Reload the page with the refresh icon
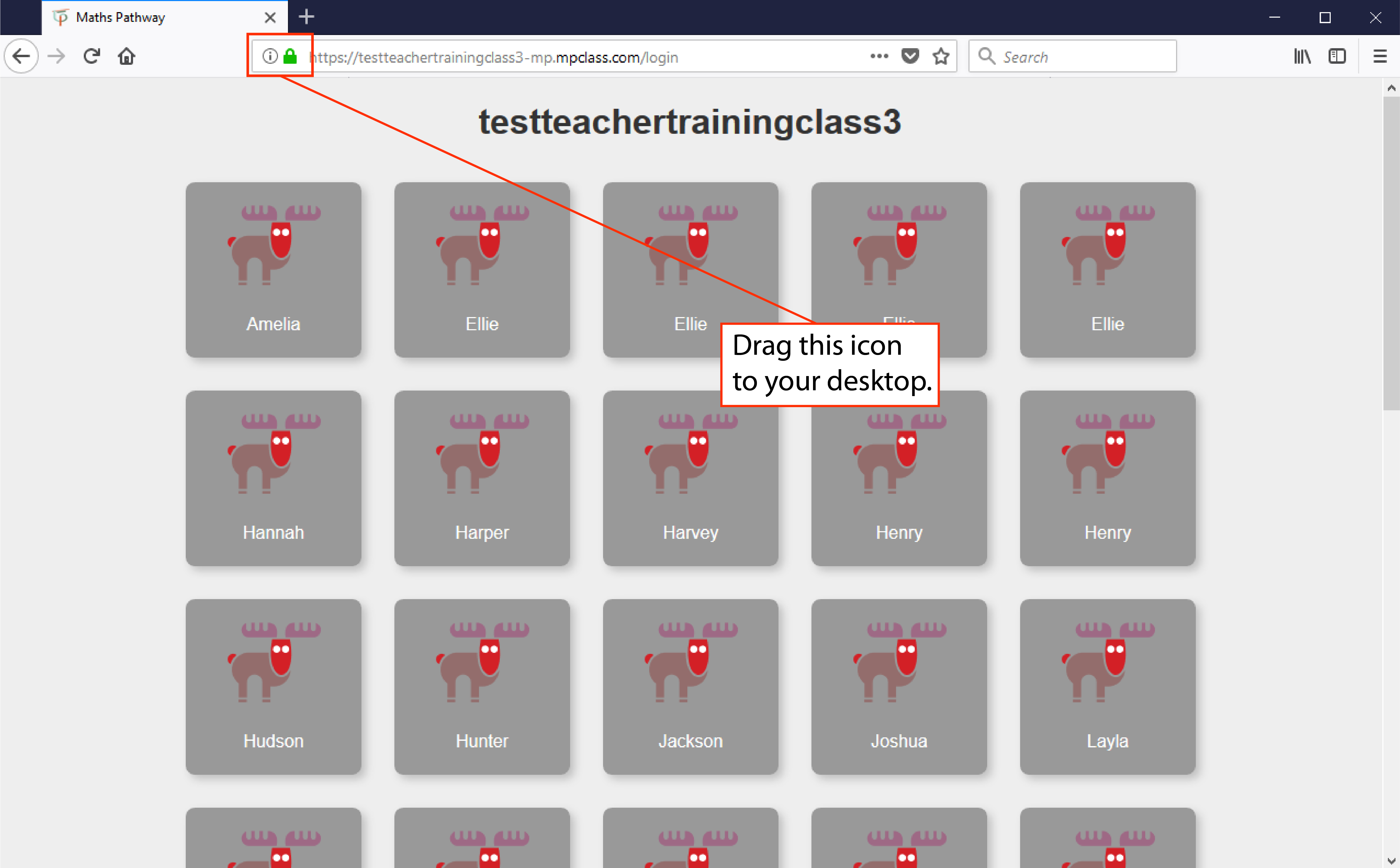Image resolution: width=1400 pixels, height=868 pixels. 92,56
